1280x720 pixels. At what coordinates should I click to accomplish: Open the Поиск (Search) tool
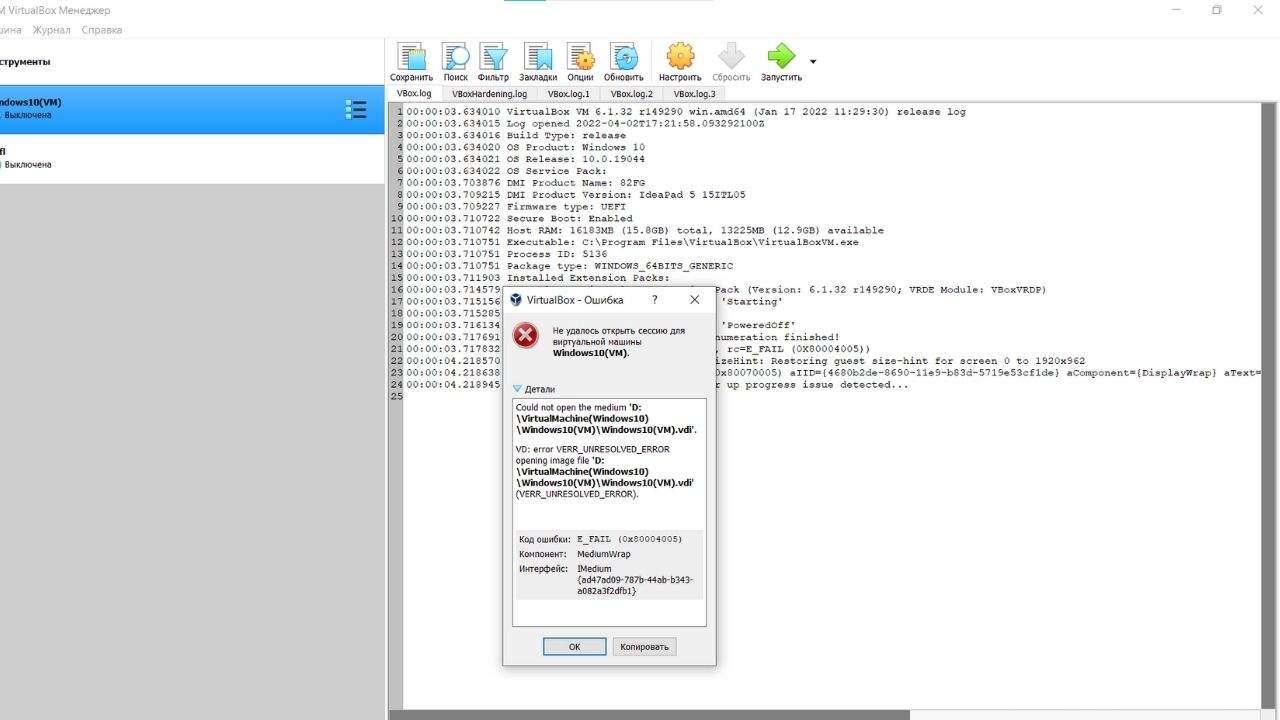[455, 62]
